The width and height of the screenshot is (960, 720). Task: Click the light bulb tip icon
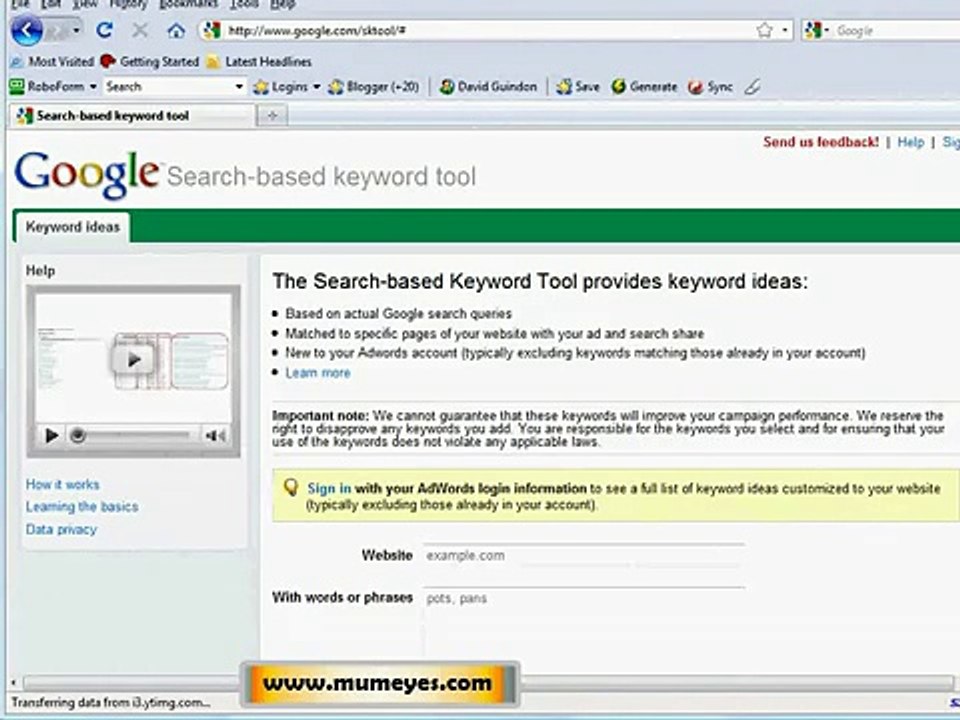291,488
